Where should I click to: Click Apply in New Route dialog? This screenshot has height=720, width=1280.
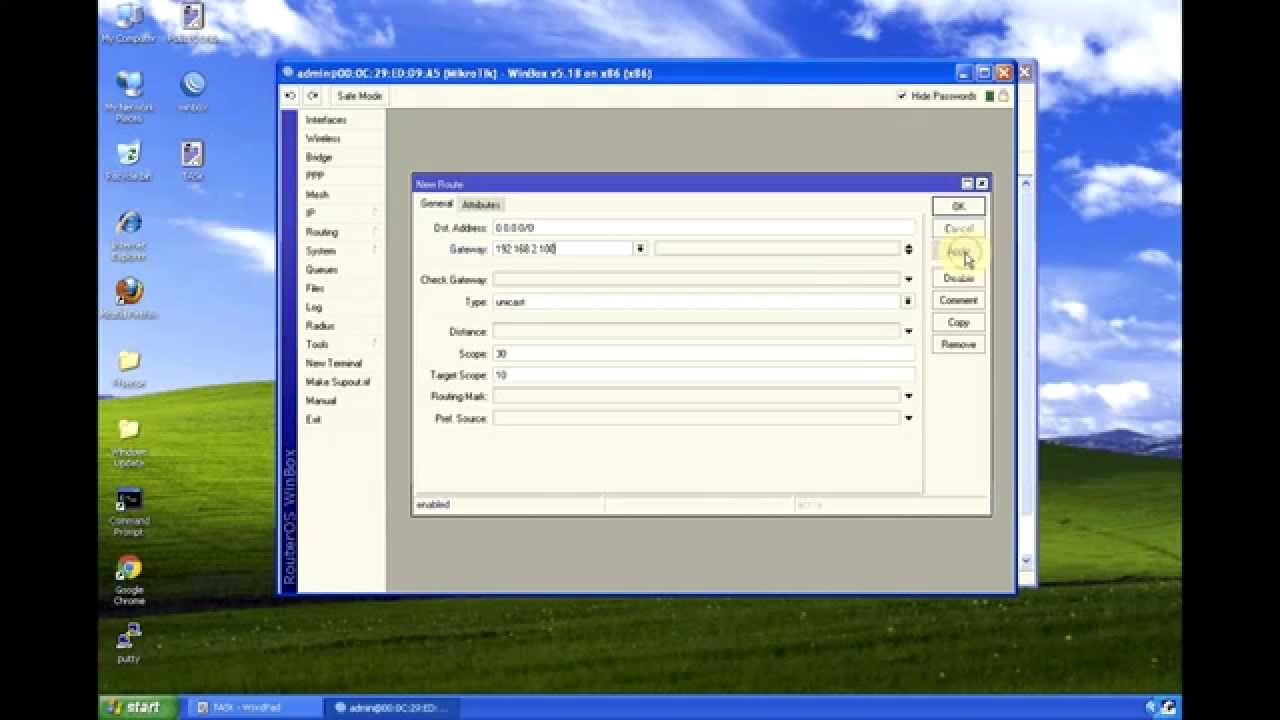[x=958, y=252]
